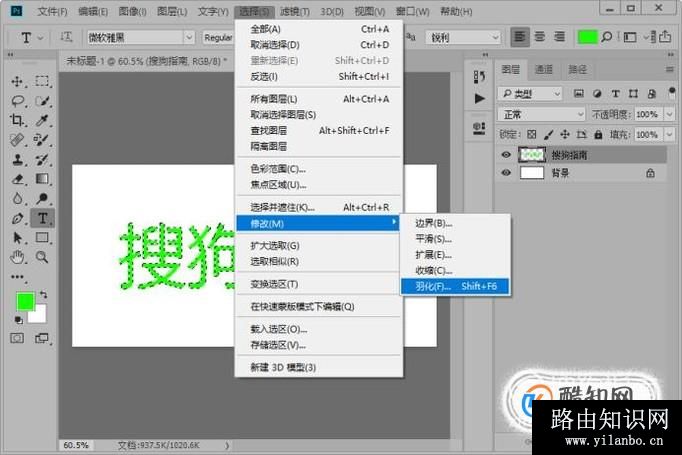Open the blend mode 正常 dropdown
Viewport: 682px width, 455px height.
pyautogui.click(x=542, y=114)
